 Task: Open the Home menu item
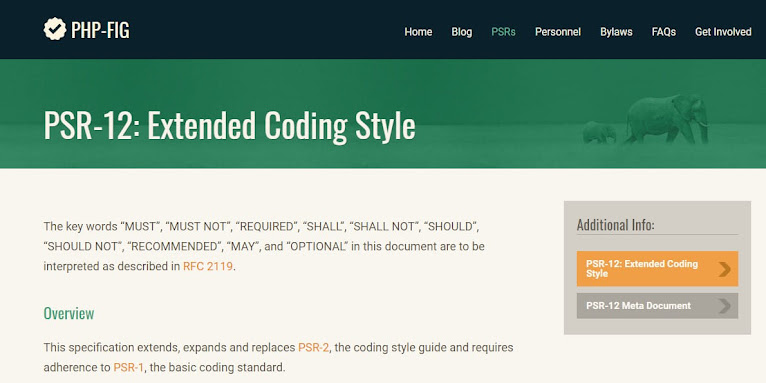click(x=418, y=32)
